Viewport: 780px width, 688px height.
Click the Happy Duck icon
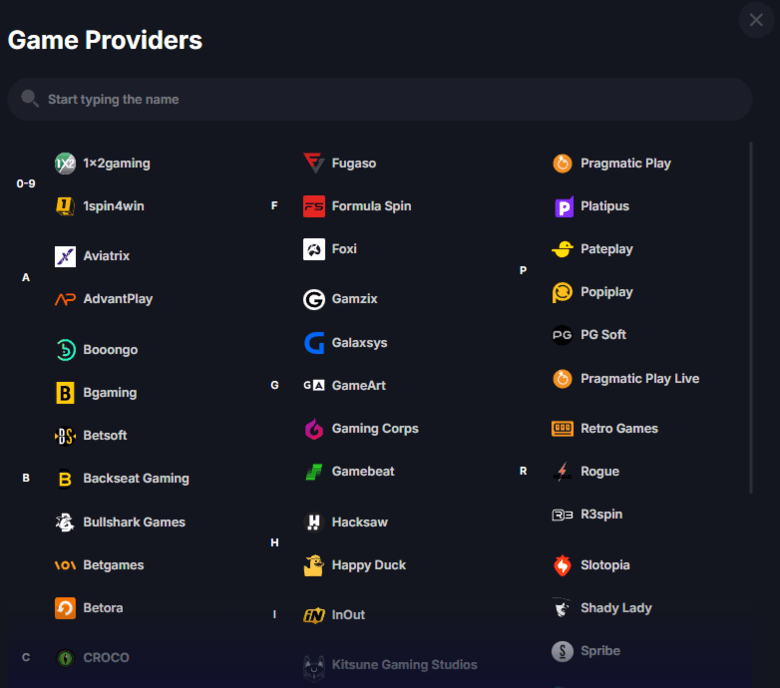pos(314,565)
